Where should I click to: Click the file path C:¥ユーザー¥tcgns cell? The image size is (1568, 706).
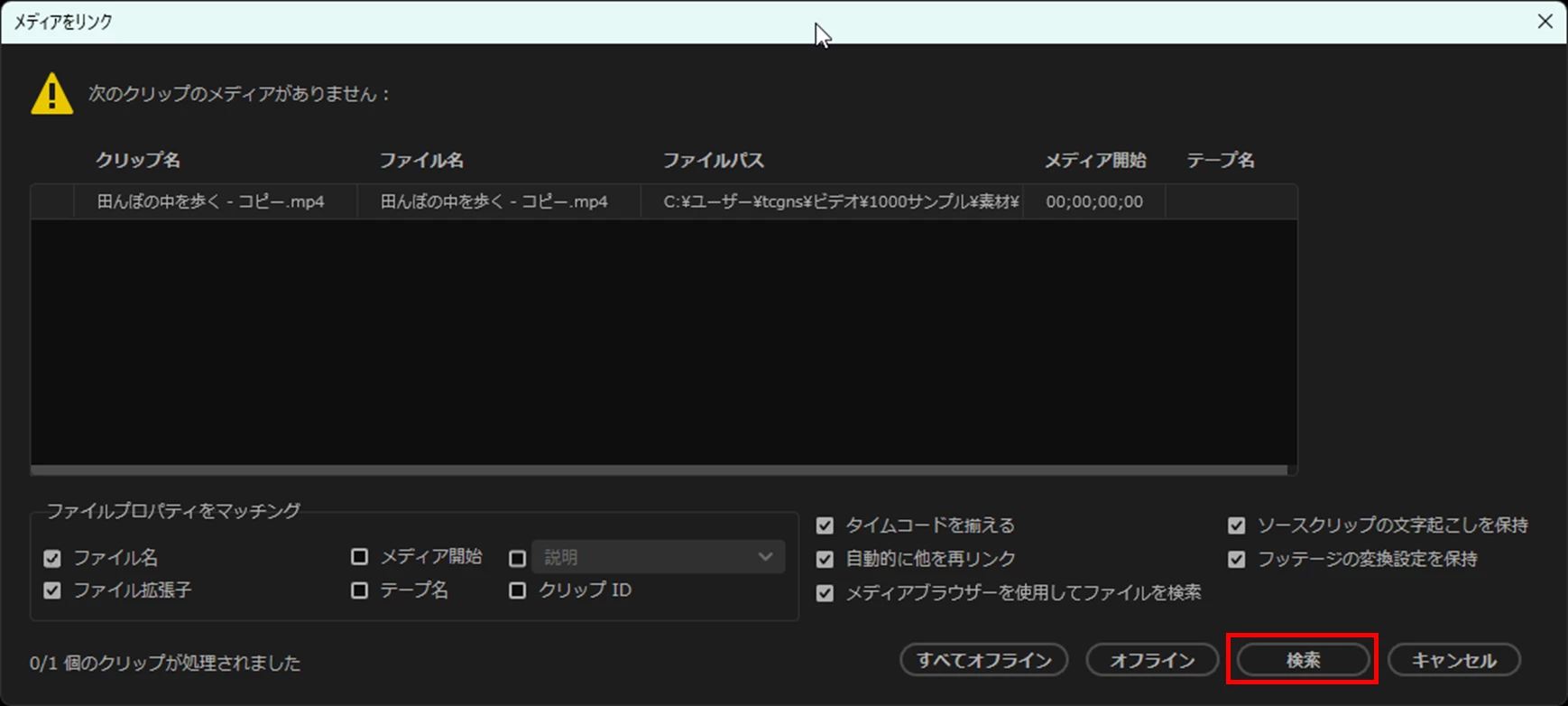coord(832,201)
